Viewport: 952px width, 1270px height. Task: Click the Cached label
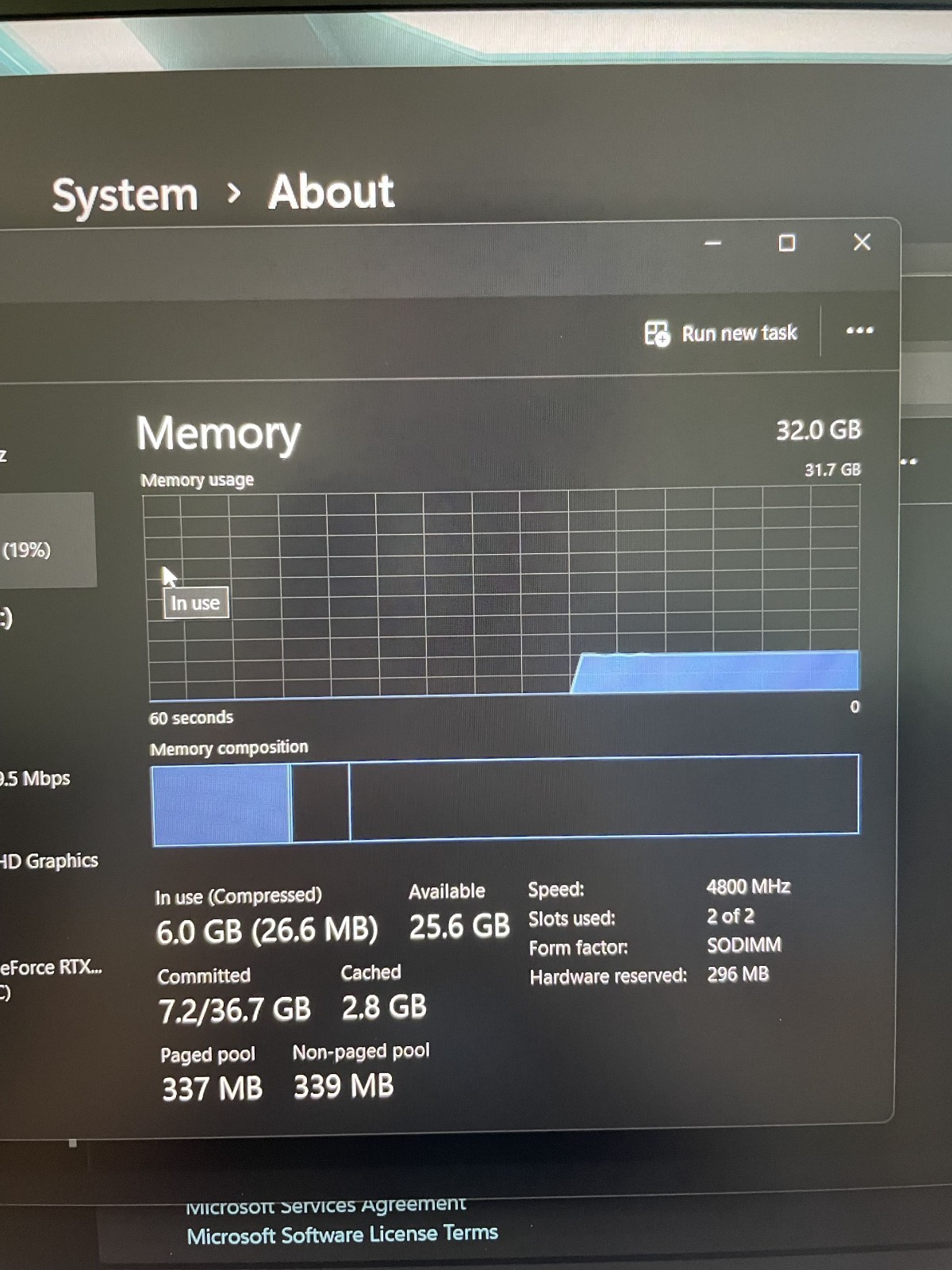point(370,972)
